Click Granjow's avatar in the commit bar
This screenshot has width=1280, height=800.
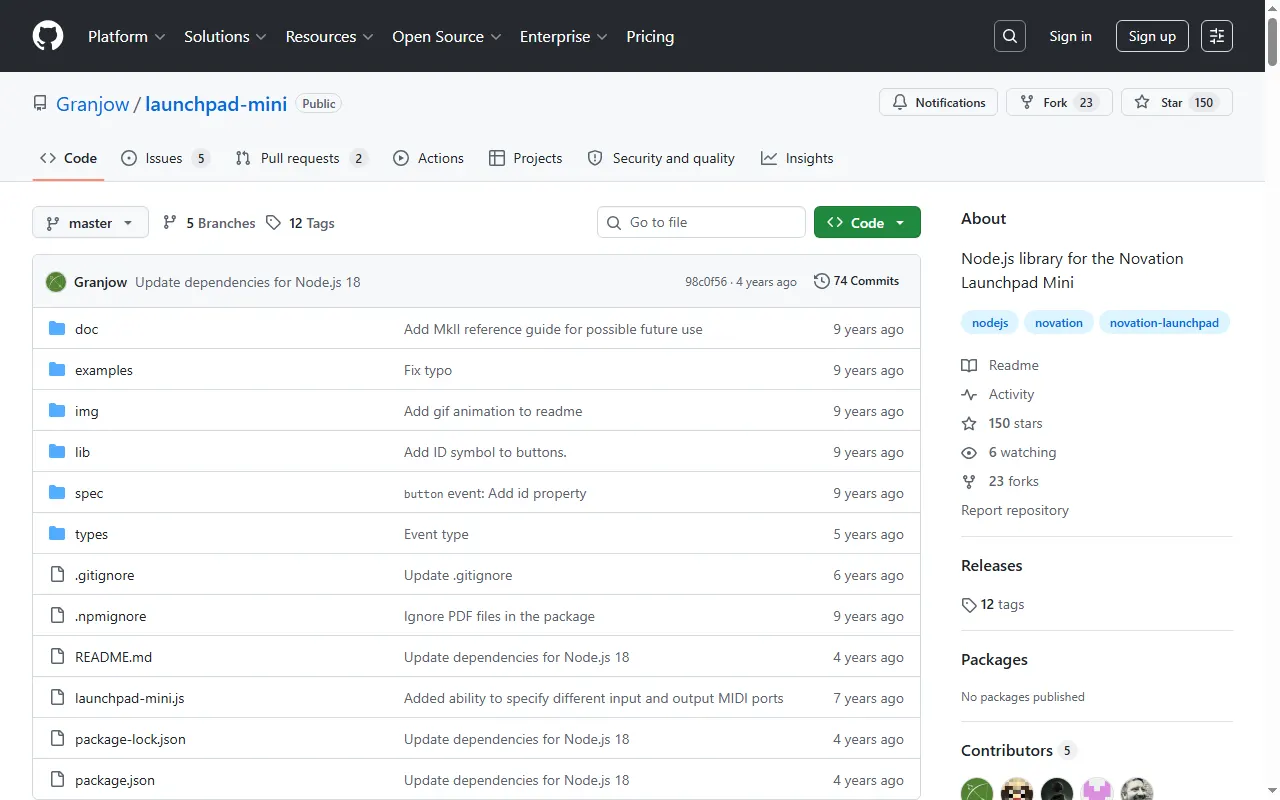pyautogui.click(x=56, y=282)
